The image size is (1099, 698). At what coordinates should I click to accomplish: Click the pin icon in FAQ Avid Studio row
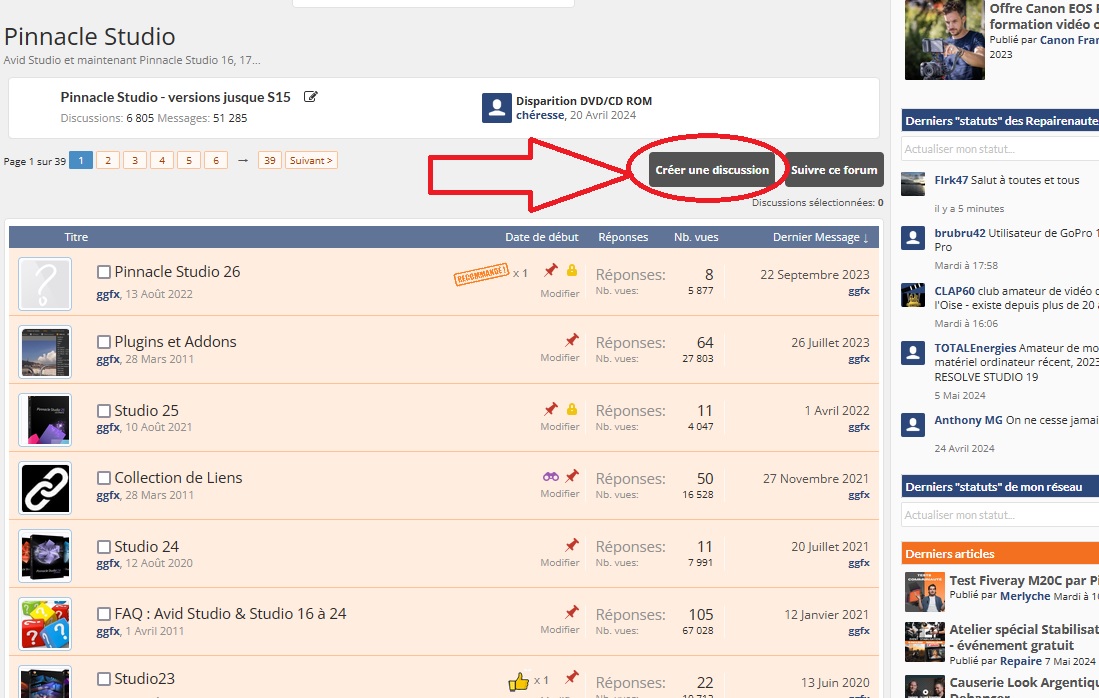572,612
